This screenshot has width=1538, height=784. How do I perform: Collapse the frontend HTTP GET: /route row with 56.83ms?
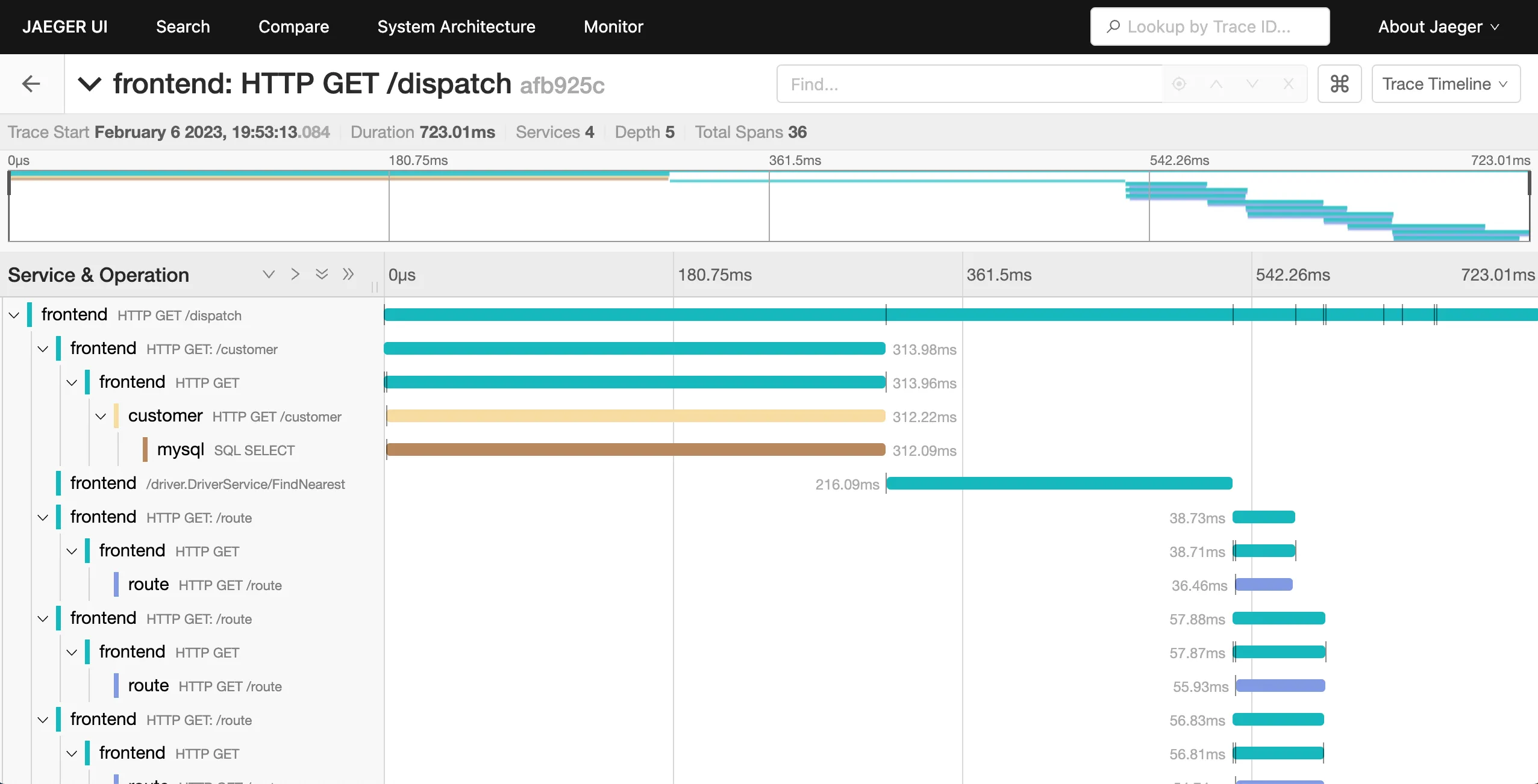(x=43, y=720)
